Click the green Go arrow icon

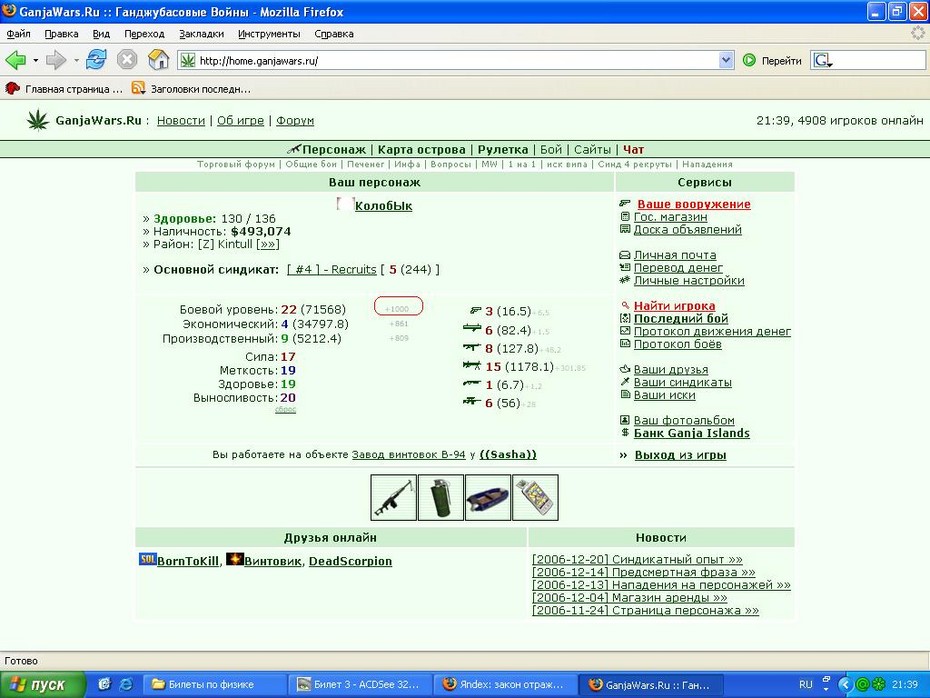(x=749, y=60)
